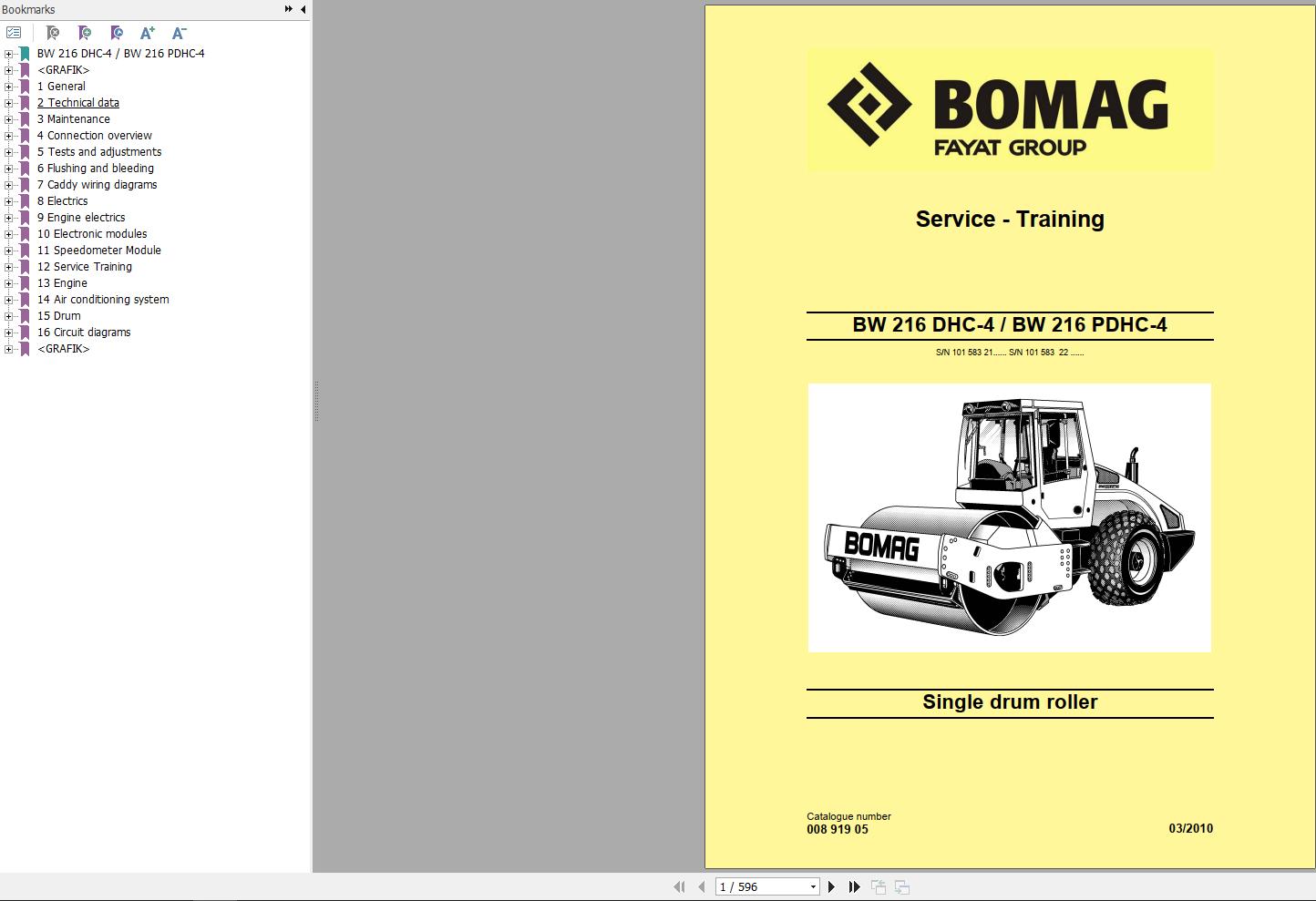Increase bookmark text size with A+ icon
This screenshot has width=1316, height=901.
click(147, 32)
